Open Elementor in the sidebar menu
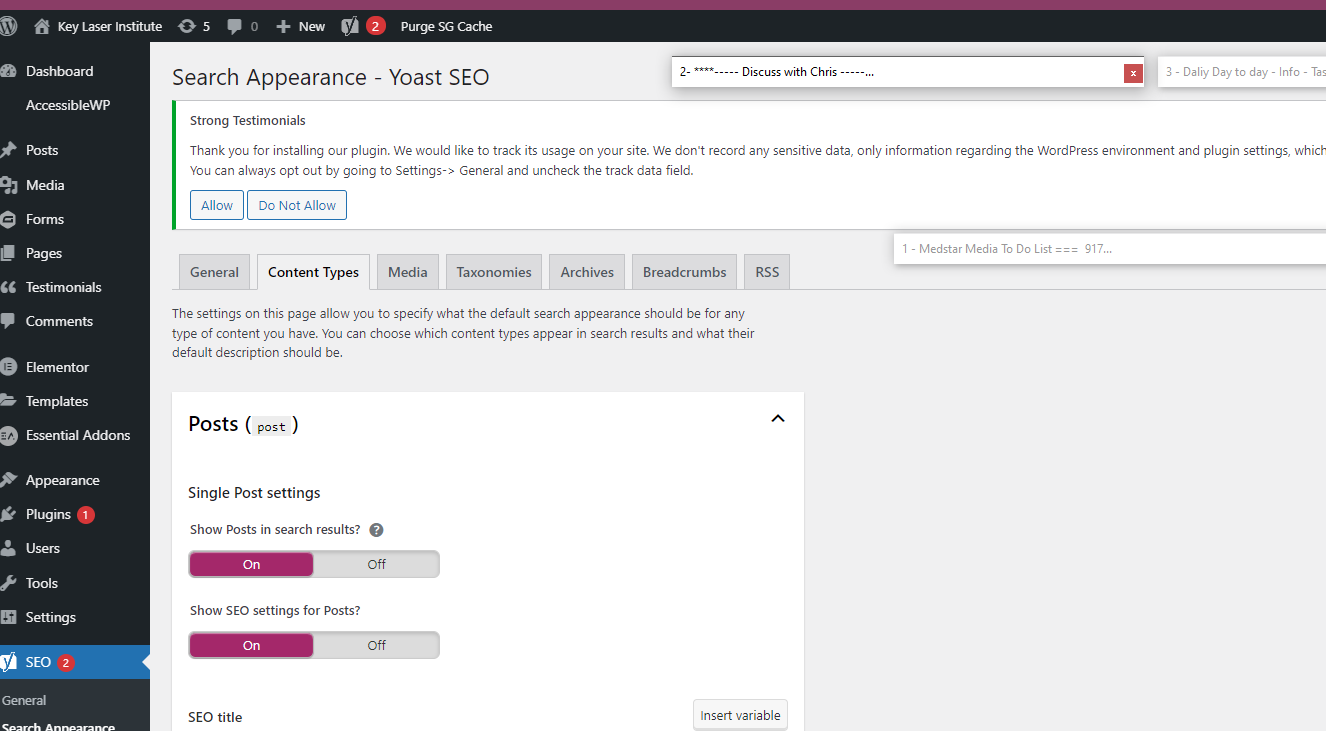Image resolution: width=1326 pixels, height=731 pixels. click(x=57, y=367)
